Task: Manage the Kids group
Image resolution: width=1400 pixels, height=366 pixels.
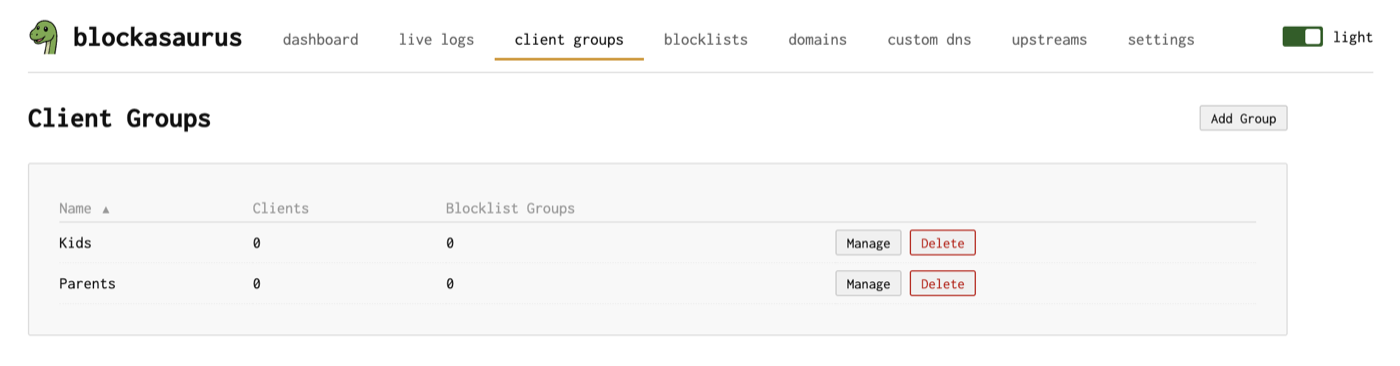Action: click(x=868, y=243)
